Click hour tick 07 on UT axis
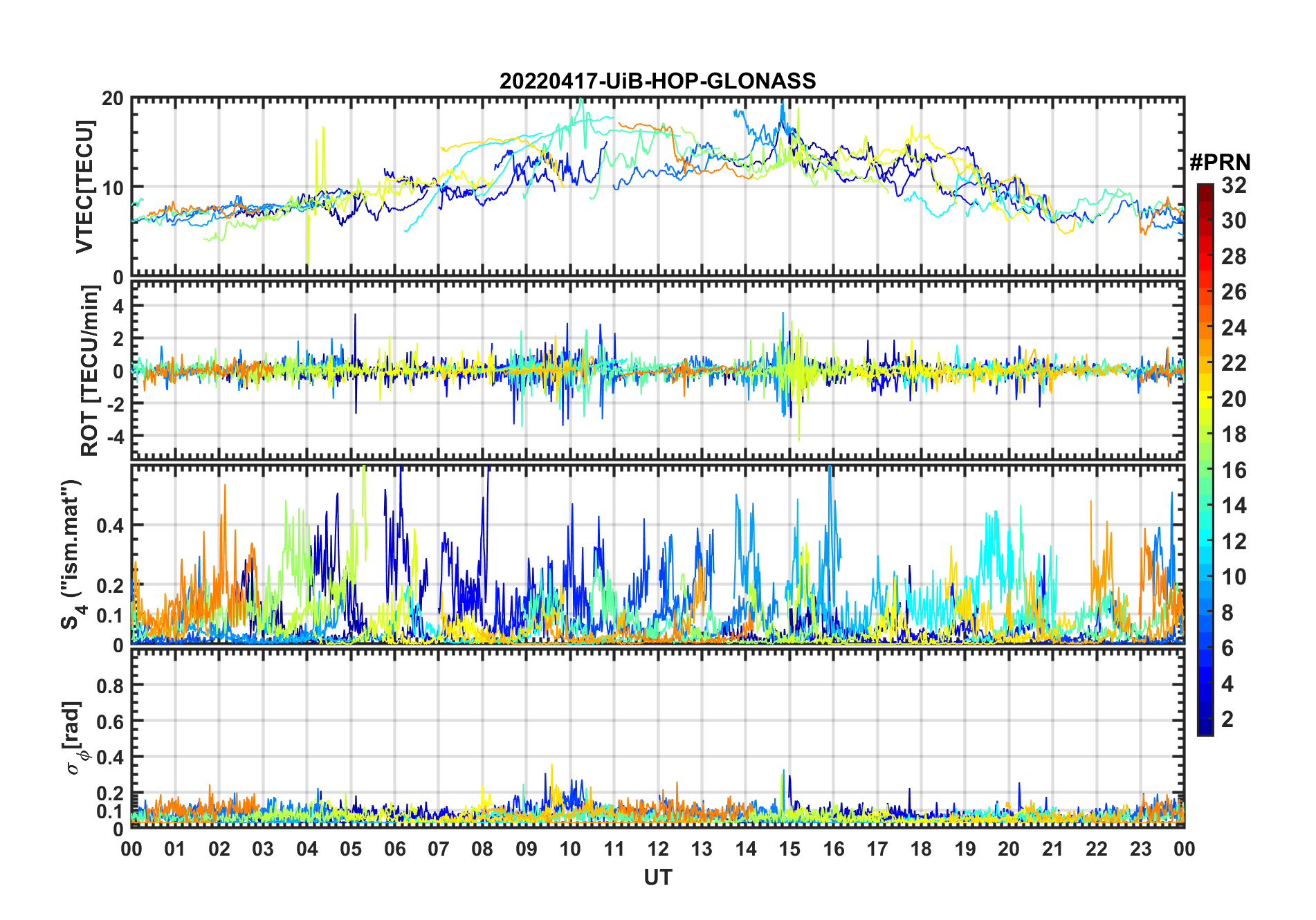1316x920 pixels. (439, 849)
